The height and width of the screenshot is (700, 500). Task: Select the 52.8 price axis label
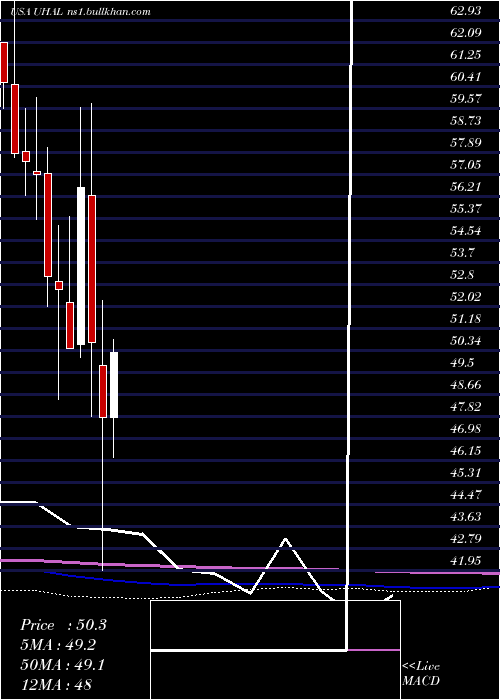(x=462, y=275)
